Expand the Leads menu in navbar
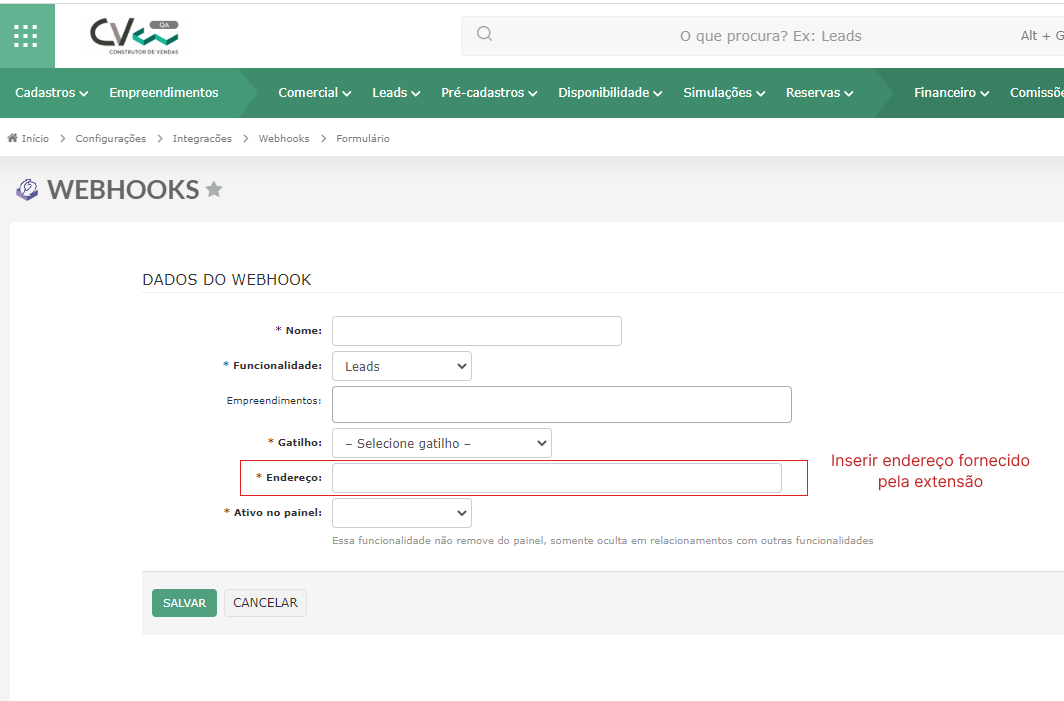This screenshot has width=1064, height=701. point(396,93)
